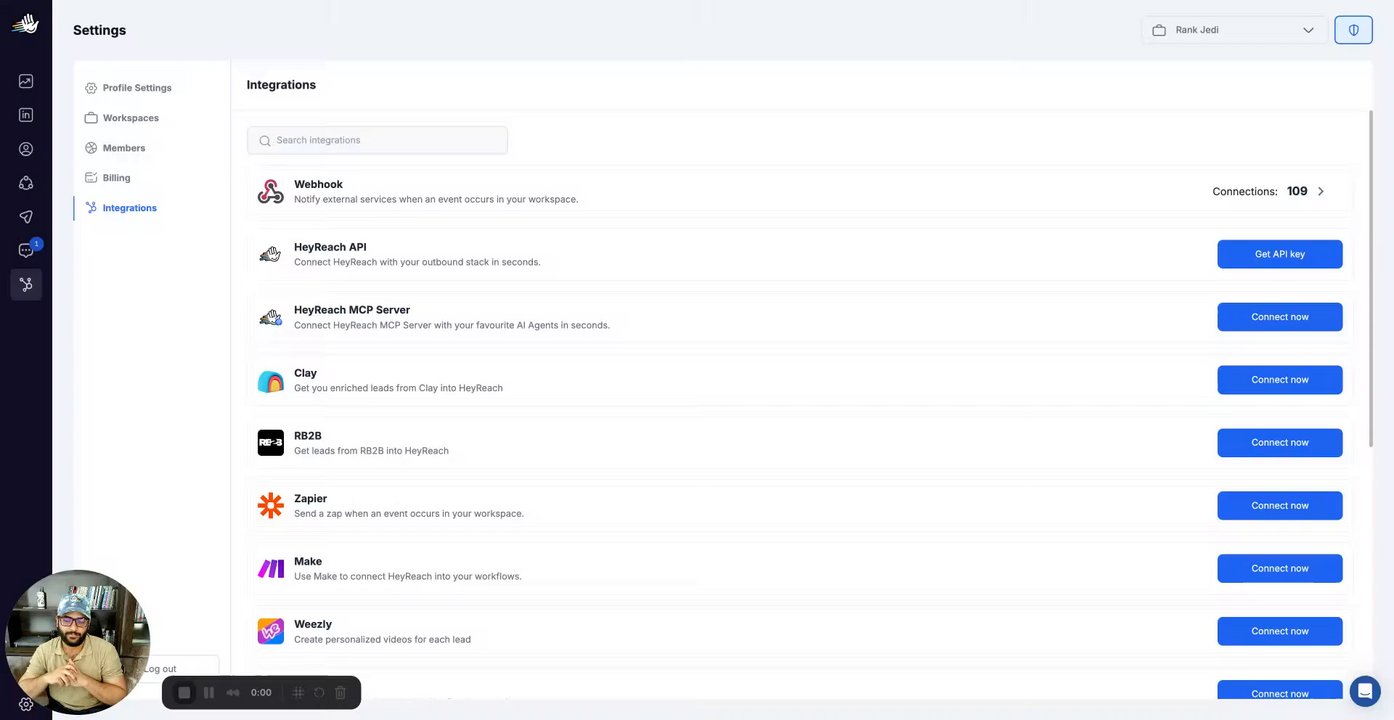This screenshot has width=1394, height=720.
Task: Click the Clay logo icon
Action: (270, 380)
